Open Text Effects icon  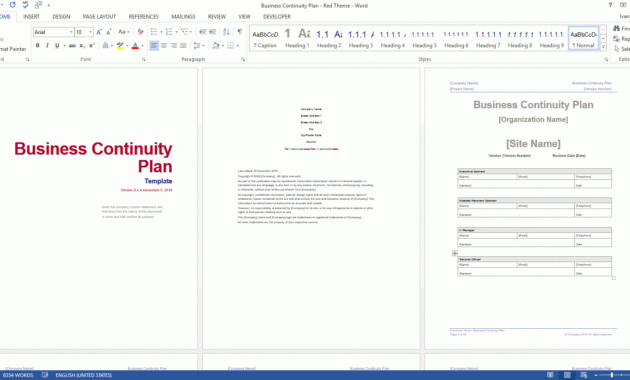pos(105,46)
